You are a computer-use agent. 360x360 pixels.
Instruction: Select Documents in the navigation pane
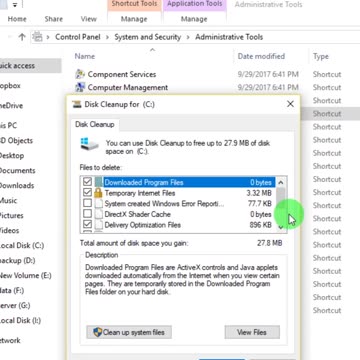click(17, 171)
